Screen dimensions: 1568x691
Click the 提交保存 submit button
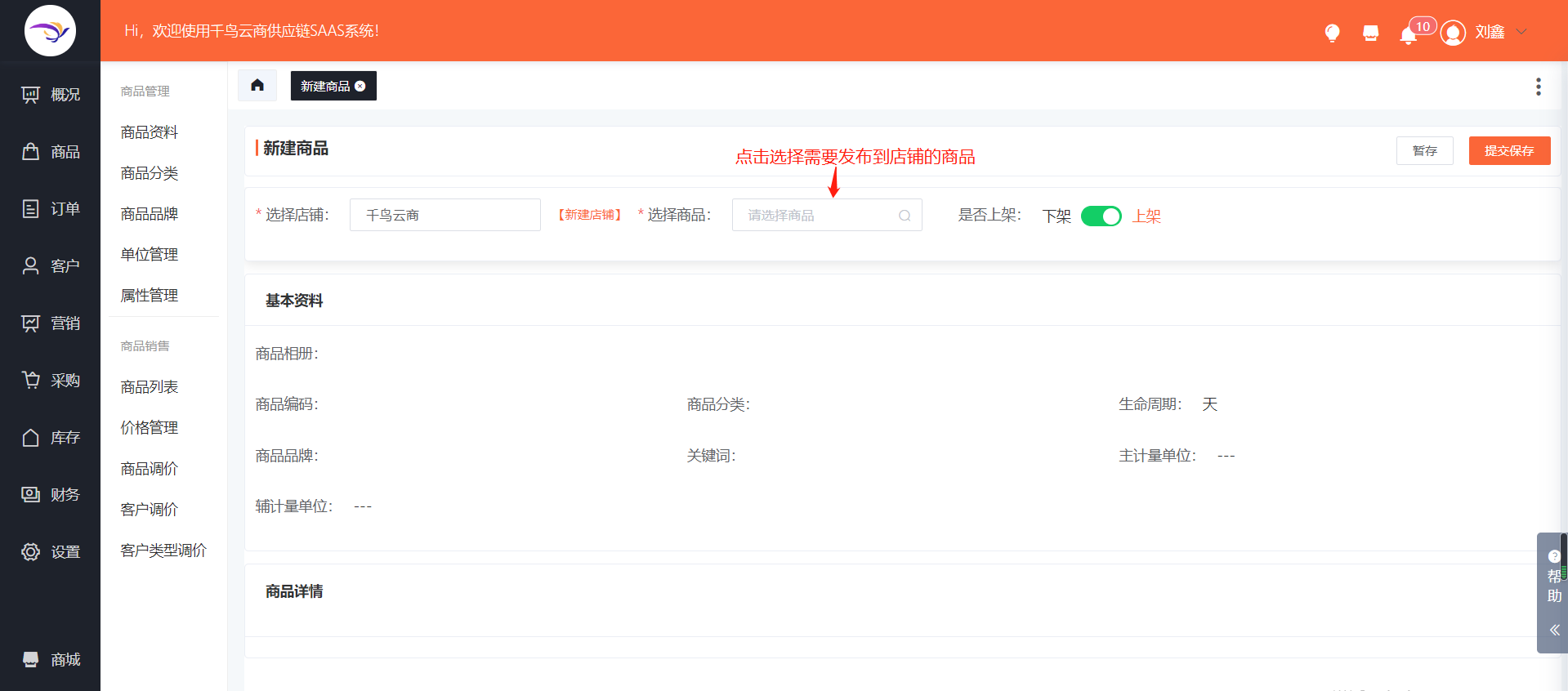[1509, 150]
